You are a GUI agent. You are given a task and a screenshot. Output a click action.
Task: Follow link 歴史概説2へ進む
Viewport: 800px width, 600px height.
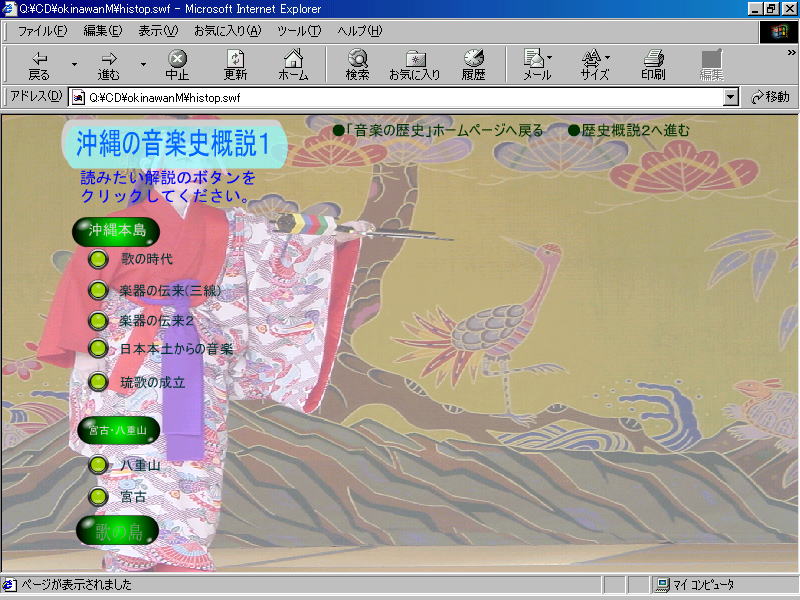coord(629,131)
